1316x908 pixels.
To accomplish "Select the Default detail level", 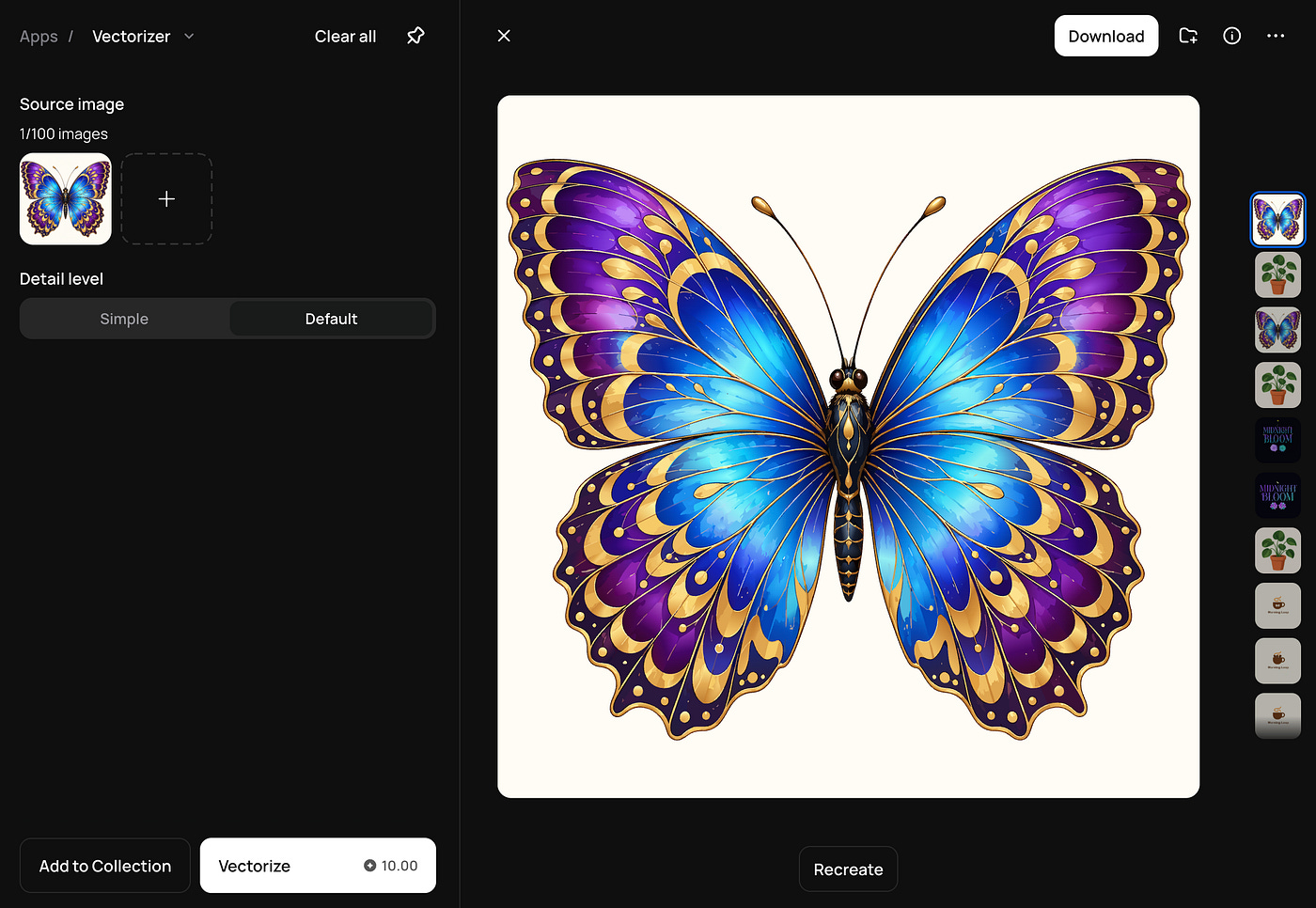I will (x=331, y=319).
